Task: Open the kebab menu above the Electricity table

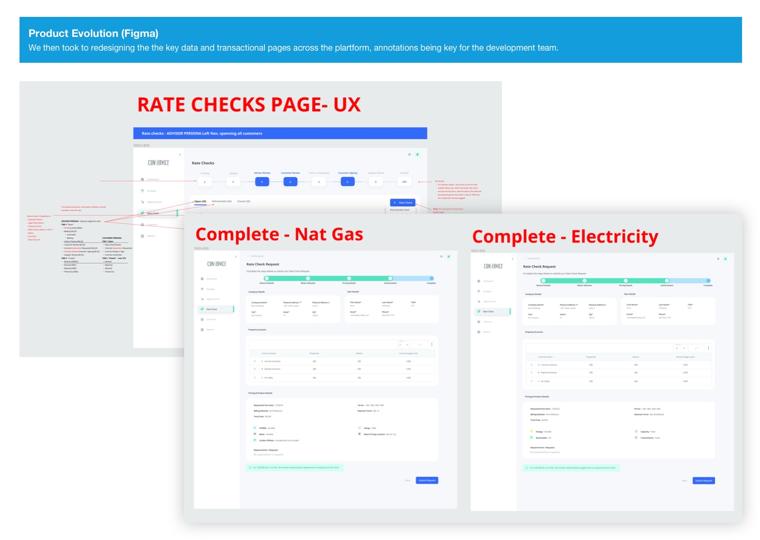Action: click(x=708, y=348)
